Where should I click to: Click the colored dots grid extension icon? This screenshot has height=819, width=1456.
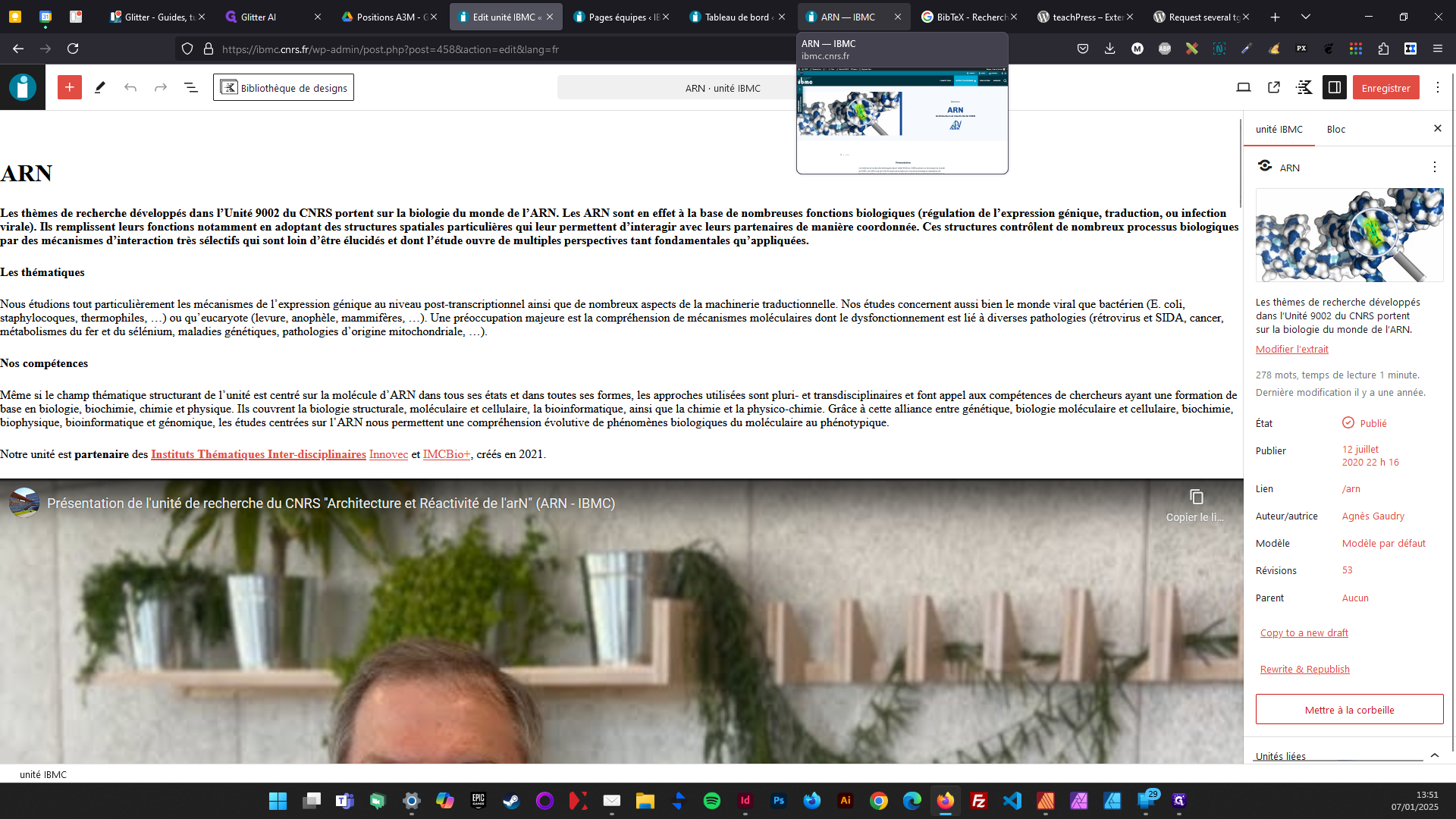[1356, 49]
